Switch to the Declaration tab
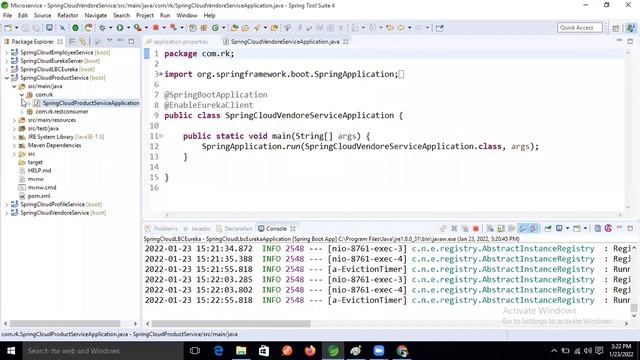Viewport: 640px width, 360px height. [238, 229]
